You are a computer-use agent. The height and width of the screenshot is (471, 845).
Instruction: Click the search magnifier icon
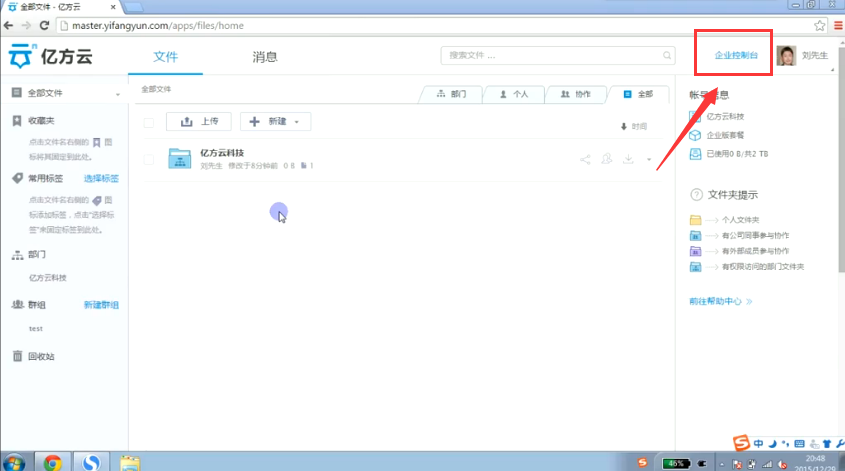tap(667, 56)
